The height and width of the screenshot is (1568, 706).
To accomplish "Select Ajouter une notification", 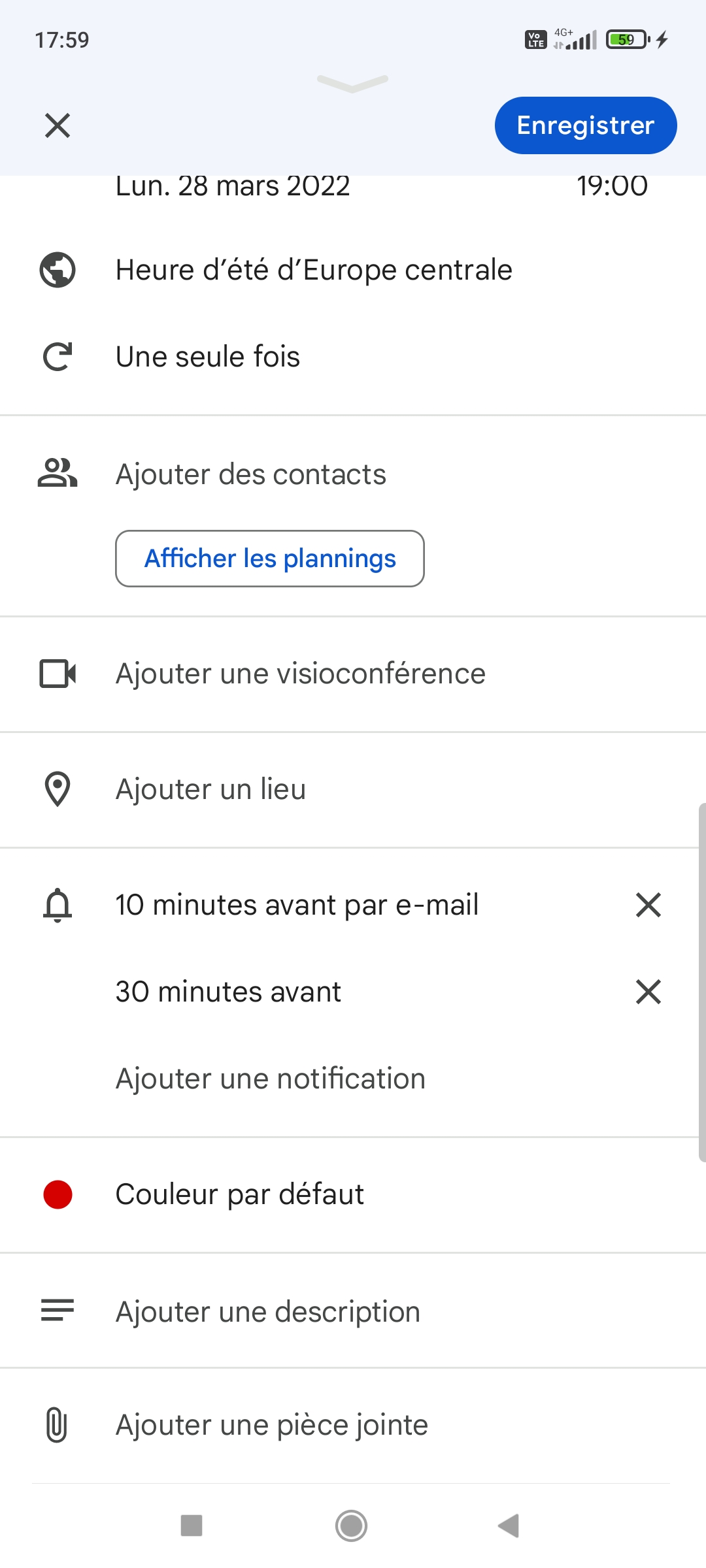I will (271, 1079).
